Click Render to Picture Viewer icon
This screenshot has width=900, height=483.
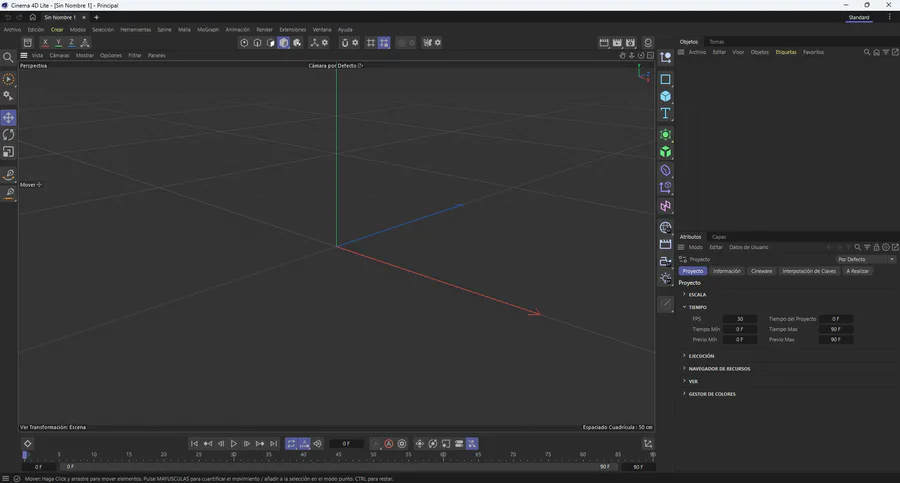coord(617,42)
